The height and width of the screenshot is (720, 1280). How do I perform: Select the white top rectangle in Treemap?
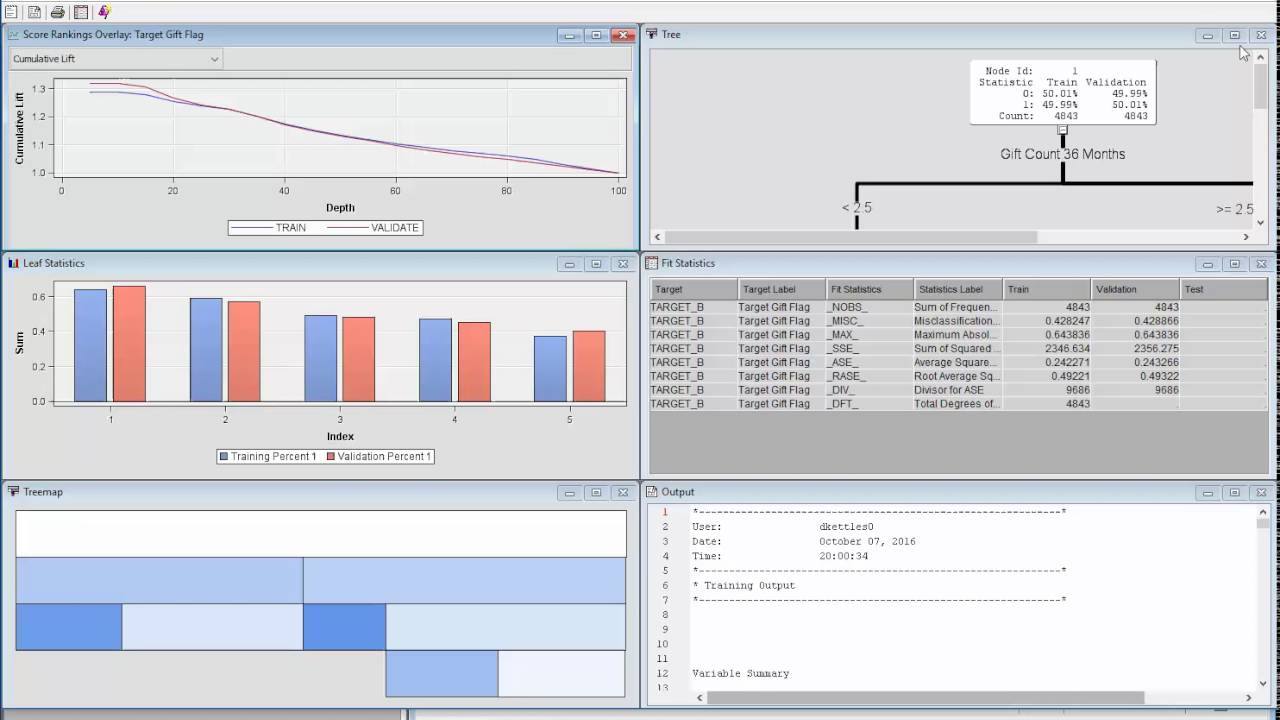click(x=321, y=534)
